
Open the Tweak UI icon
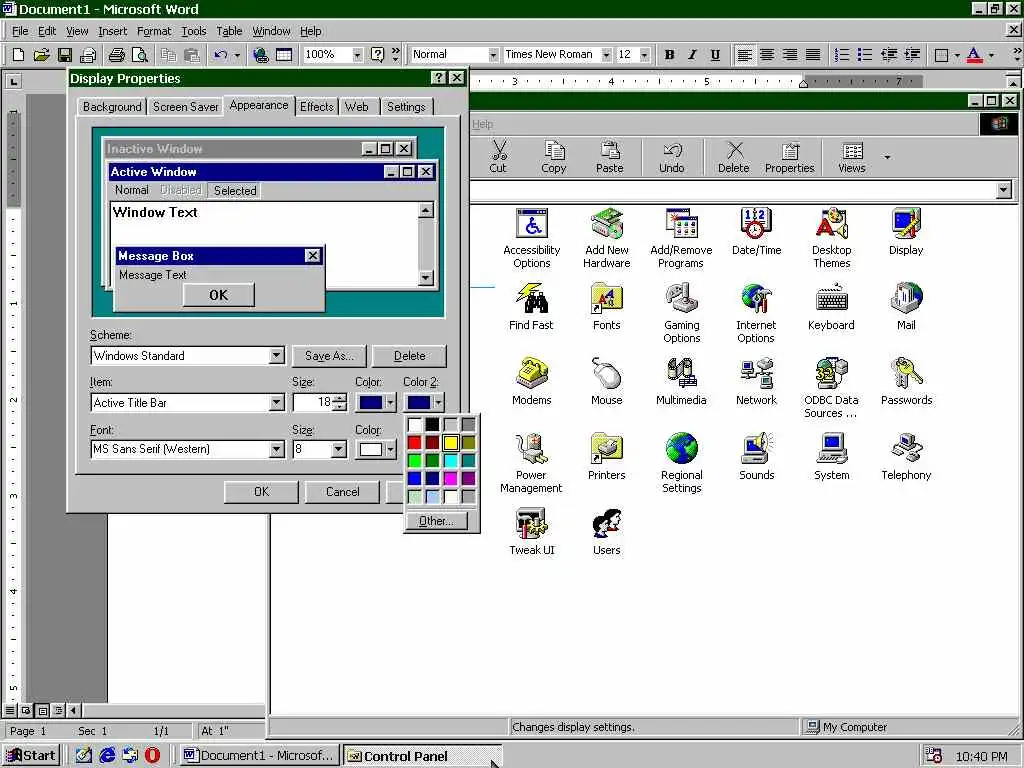(x=532, y=532)
